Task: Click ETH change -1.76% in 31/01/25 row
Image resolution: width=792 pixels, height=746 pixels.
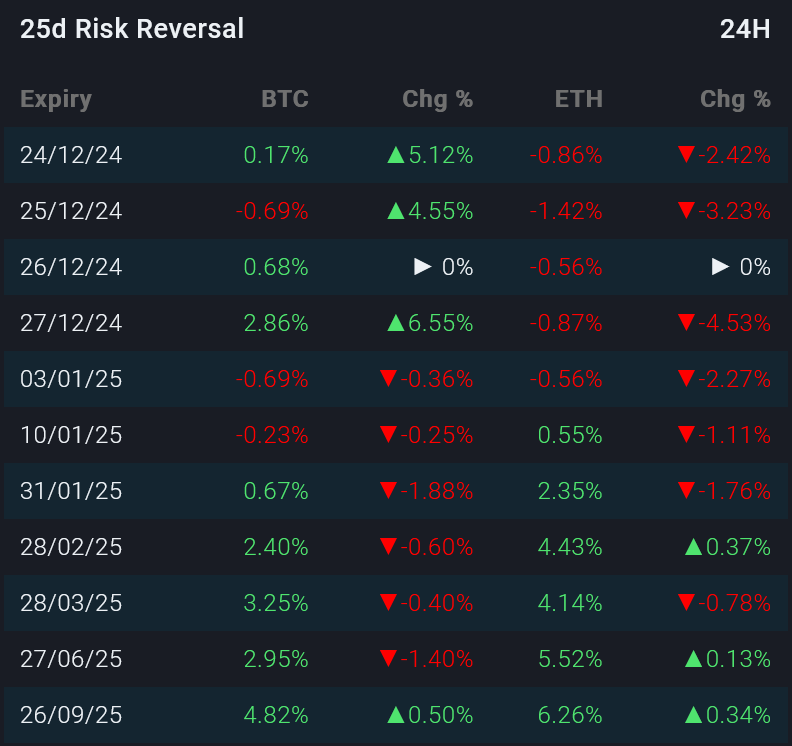Action: [x=724, y=491]
